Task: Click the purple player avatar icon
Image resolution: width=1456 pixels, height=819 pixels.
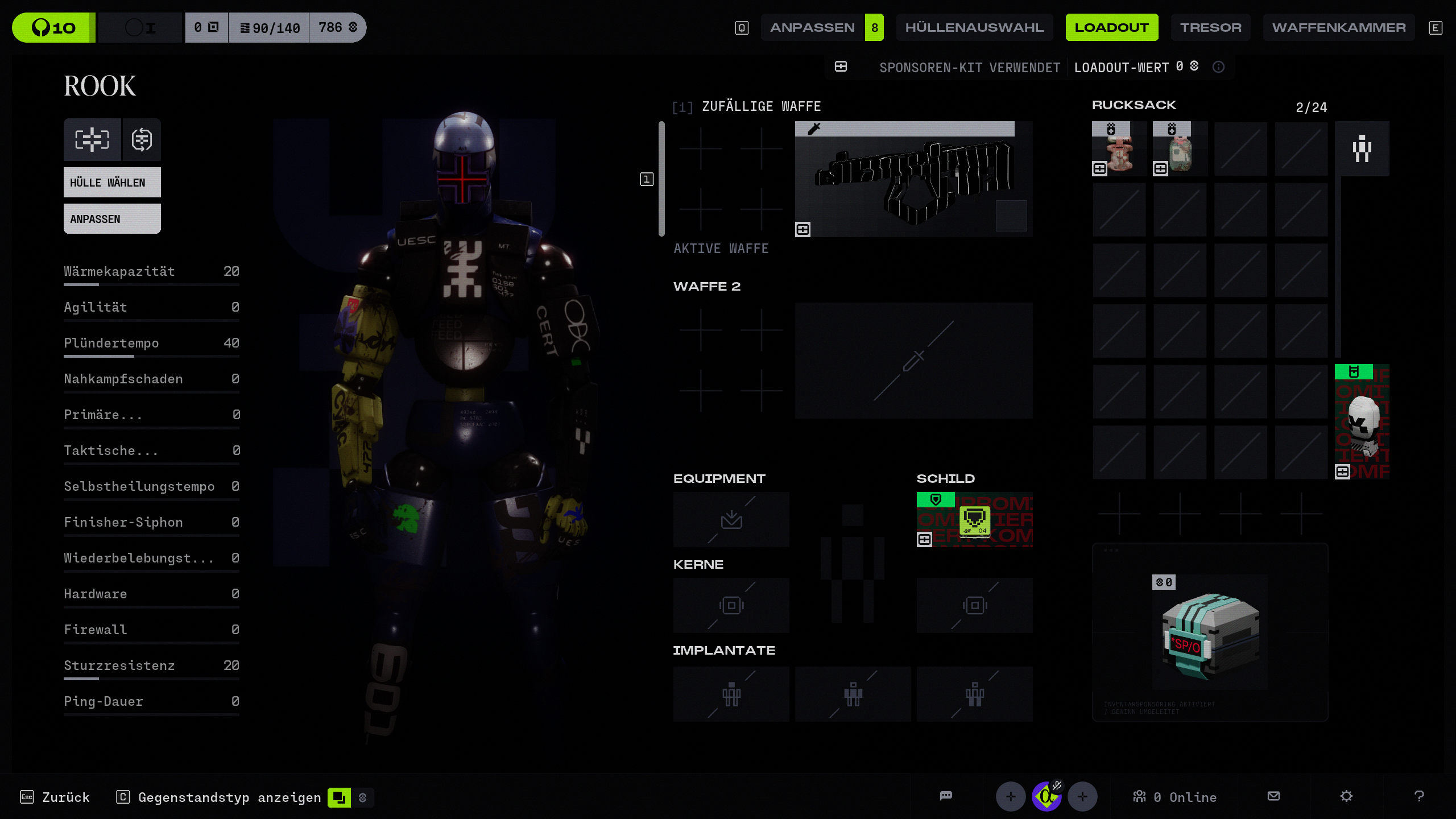Action: coord(1046,796)
